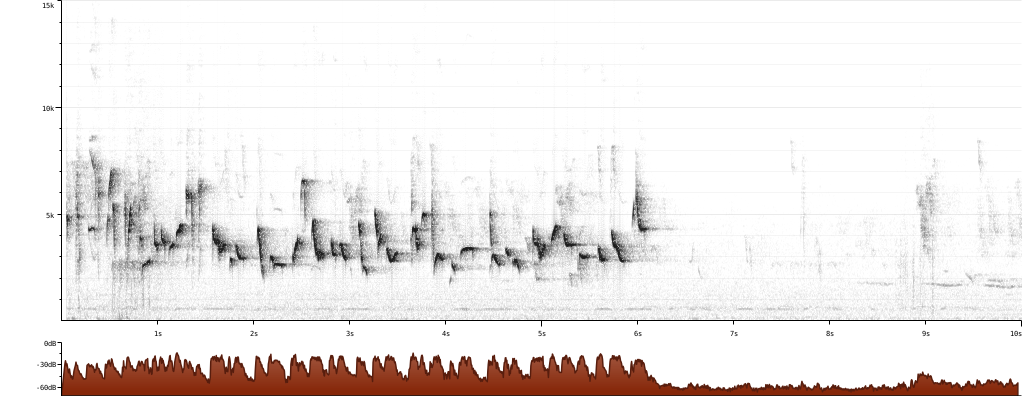1022x396 pixels.
Task: Click the 7s time label
Action: (x=734, y=333)
